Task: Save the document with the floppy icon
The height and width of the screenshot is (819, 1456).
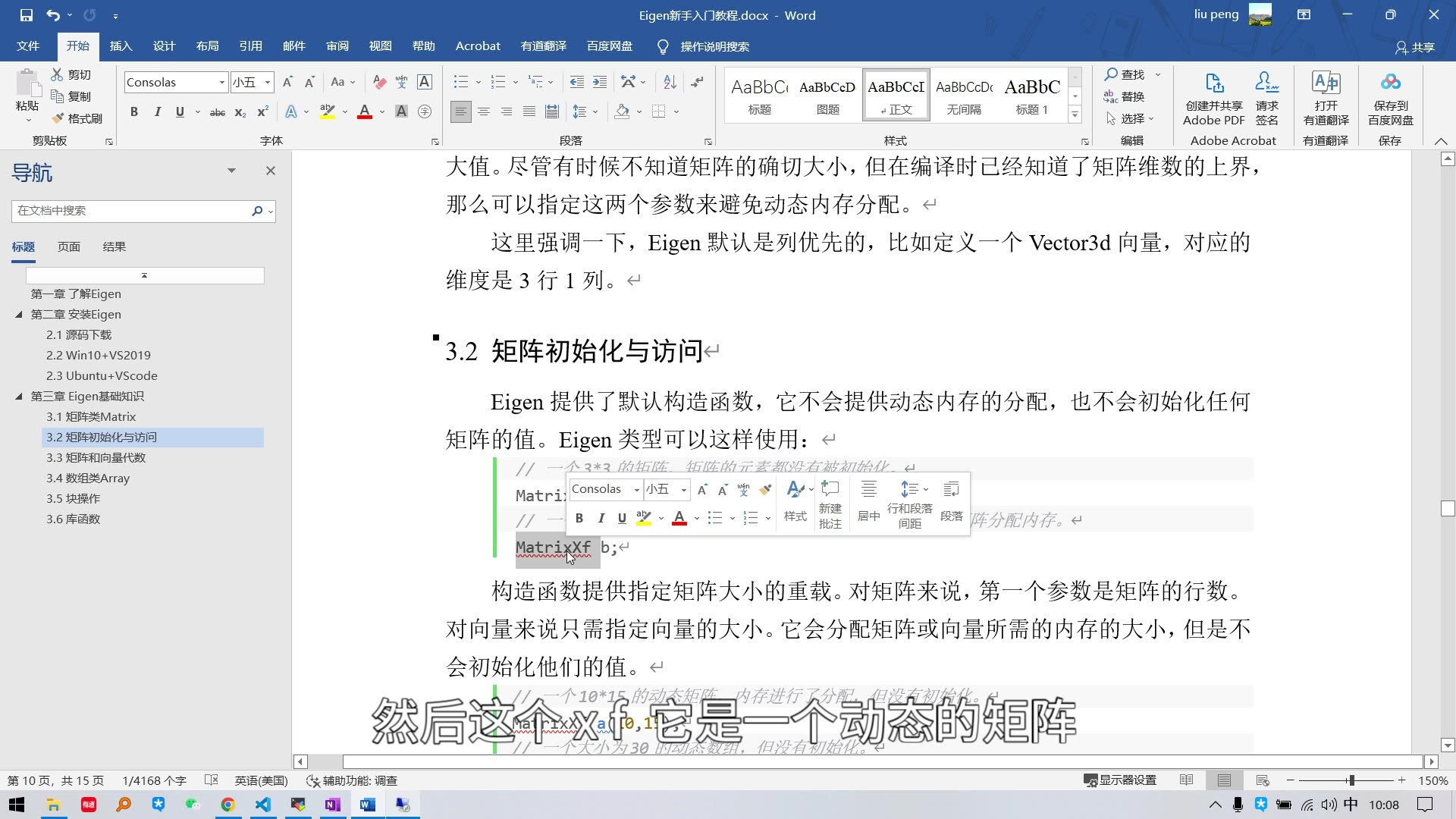Action: pyautogui.click(x=26, y=15)
